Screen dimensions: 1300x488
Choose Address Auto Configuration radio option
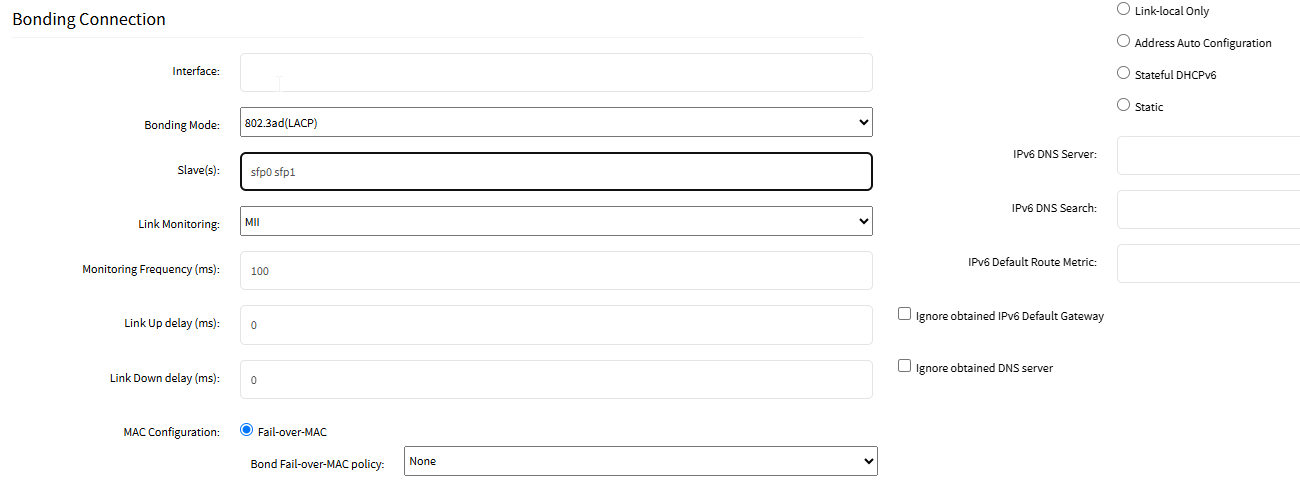(1122, 42)
